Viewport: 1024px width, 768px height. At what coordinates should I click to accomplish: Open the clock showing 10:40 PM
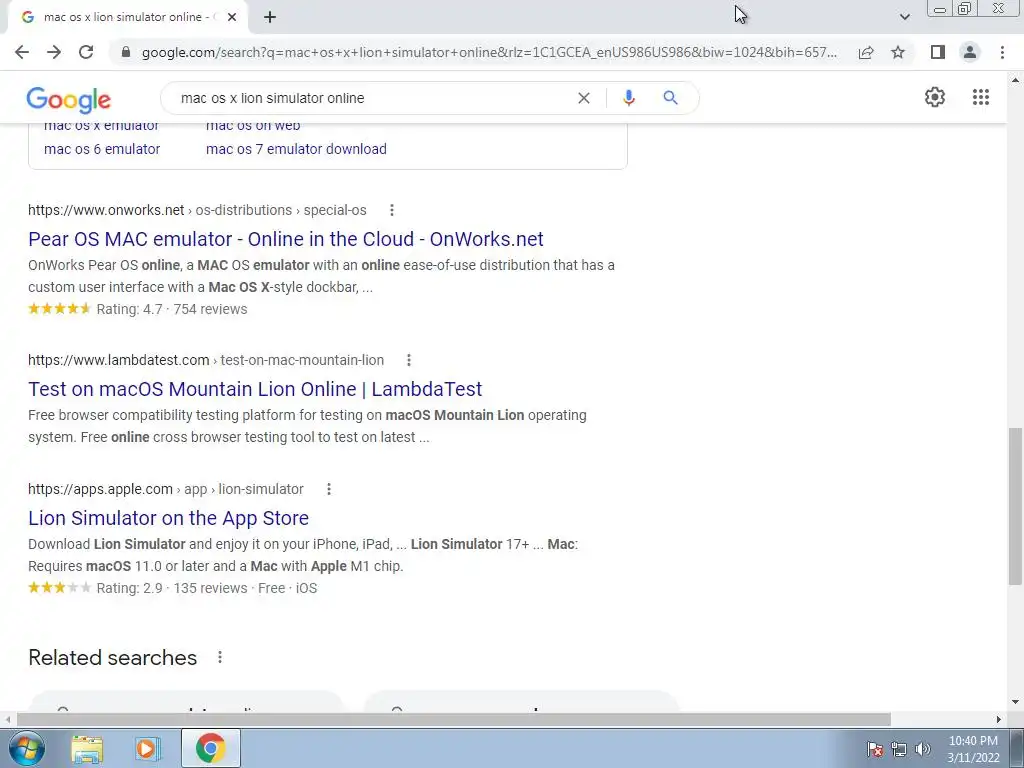click(973, 749)
